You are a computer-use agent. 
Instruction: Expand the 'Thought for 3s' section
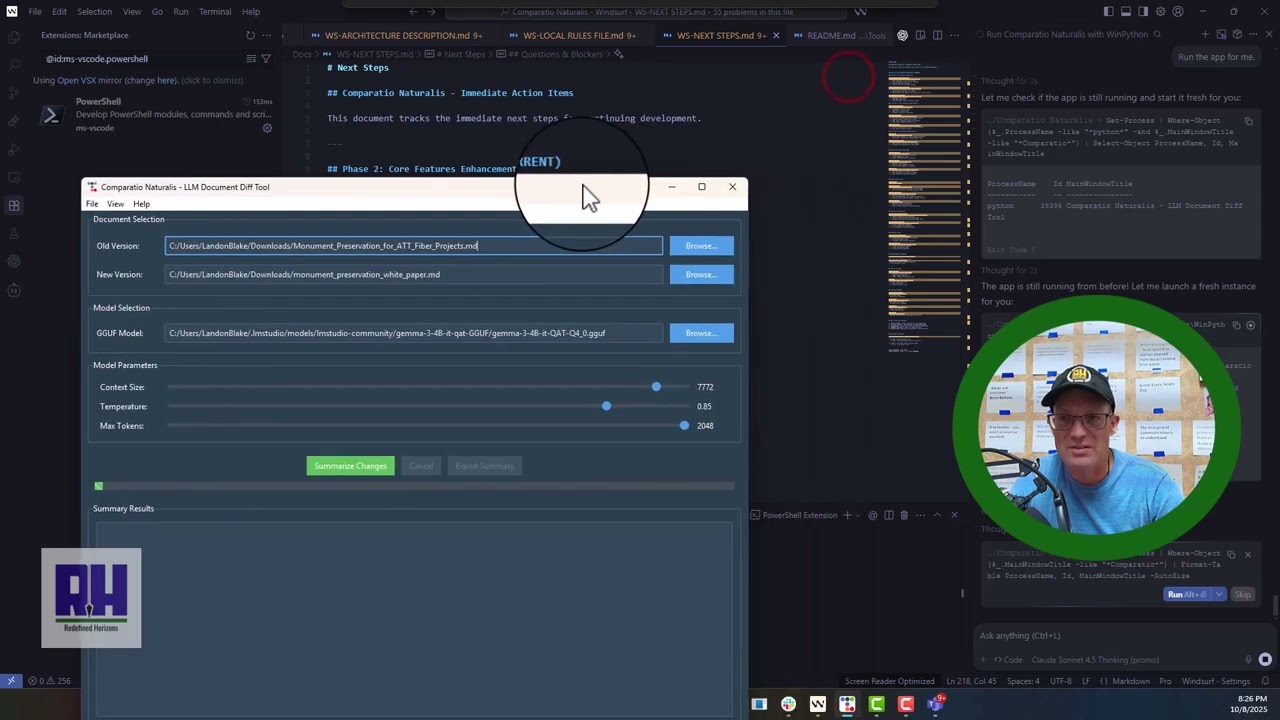point(1009,81)
